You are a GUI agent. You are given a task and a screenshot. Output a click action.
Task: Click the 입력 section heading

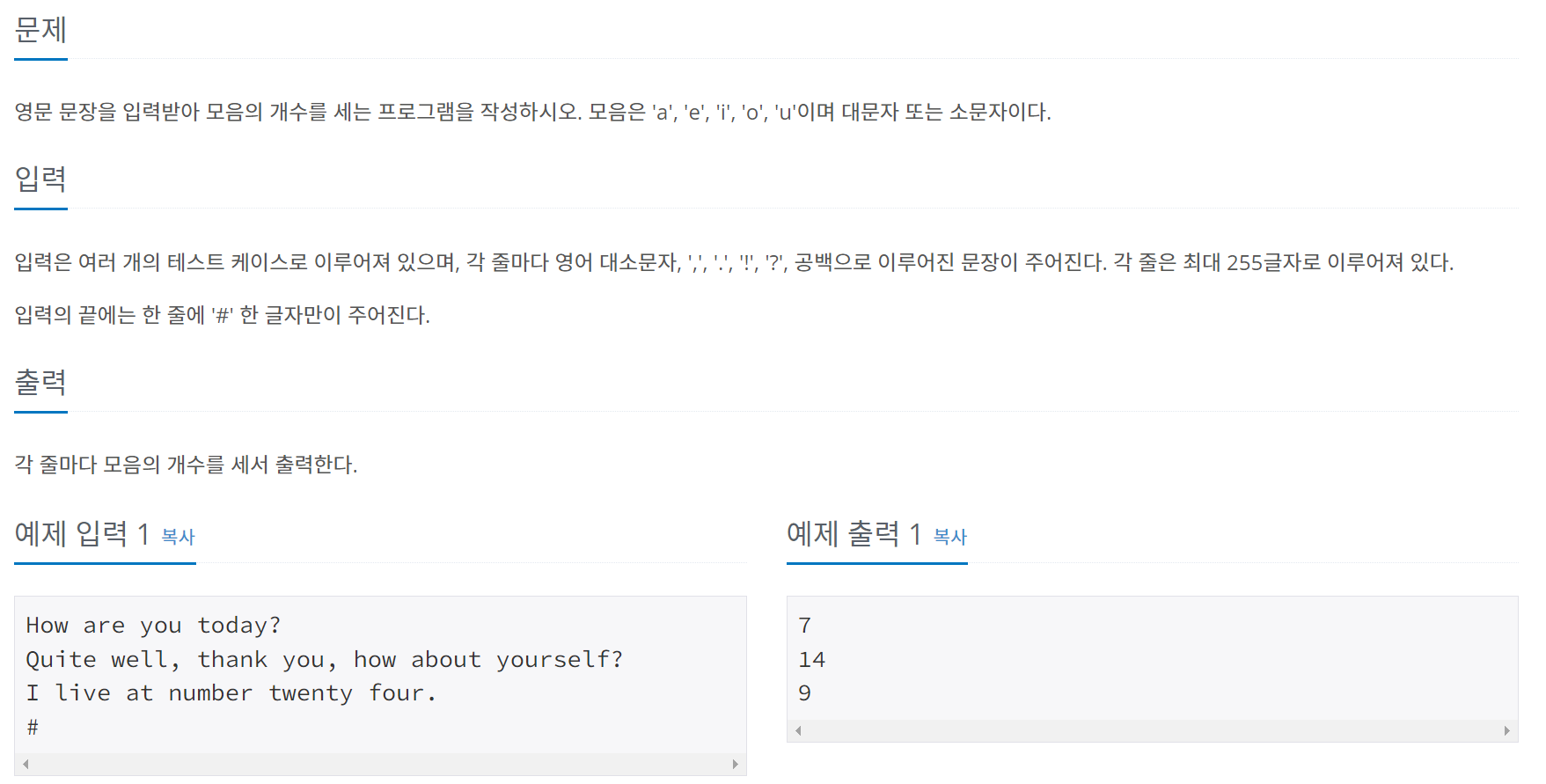40,179
